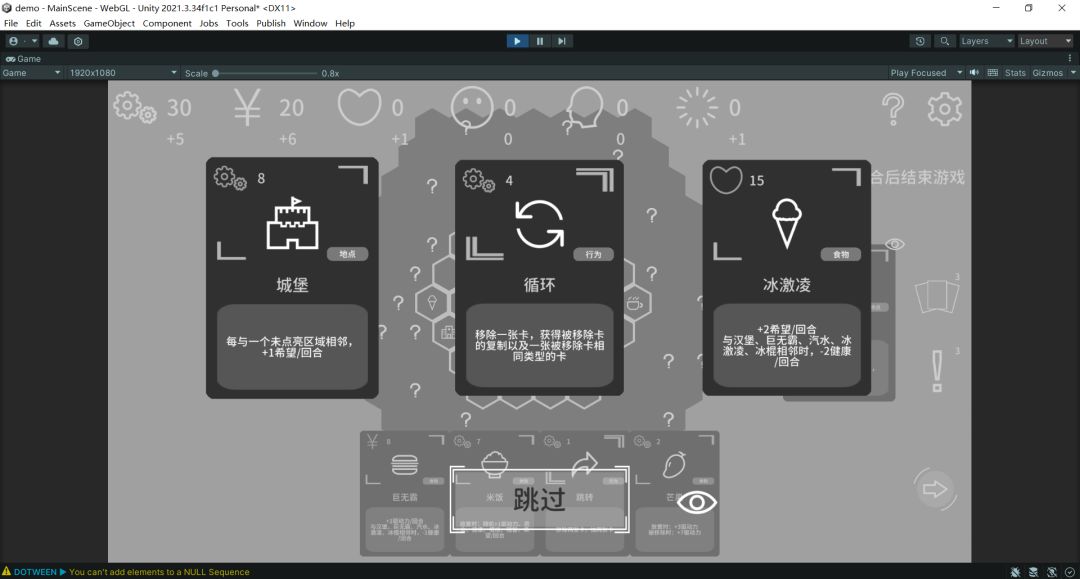Open the Jobs menu
The image size is (1080, 579).
(x=209, y=23)
